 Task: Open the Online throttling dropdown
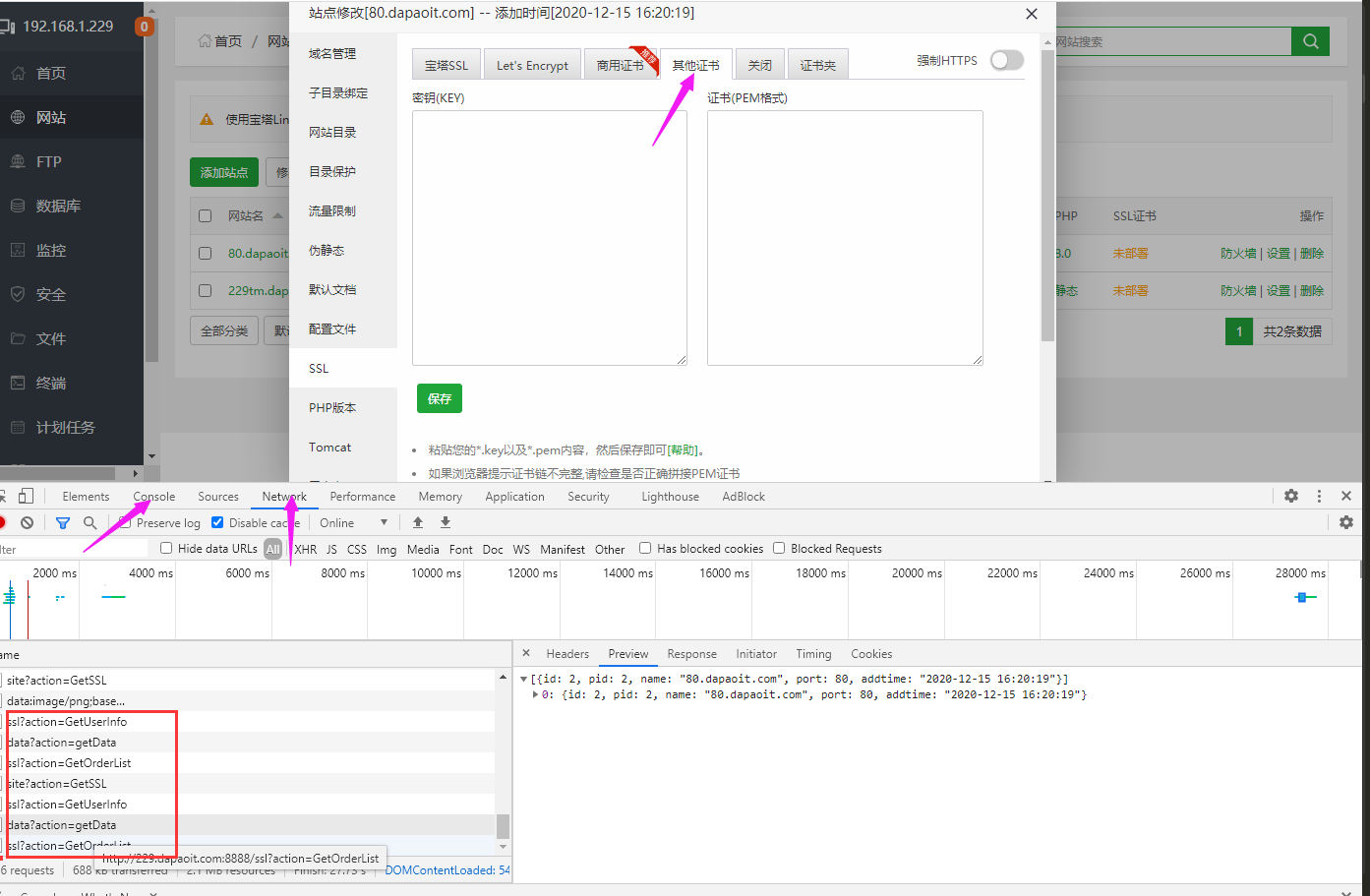point(354,522)
